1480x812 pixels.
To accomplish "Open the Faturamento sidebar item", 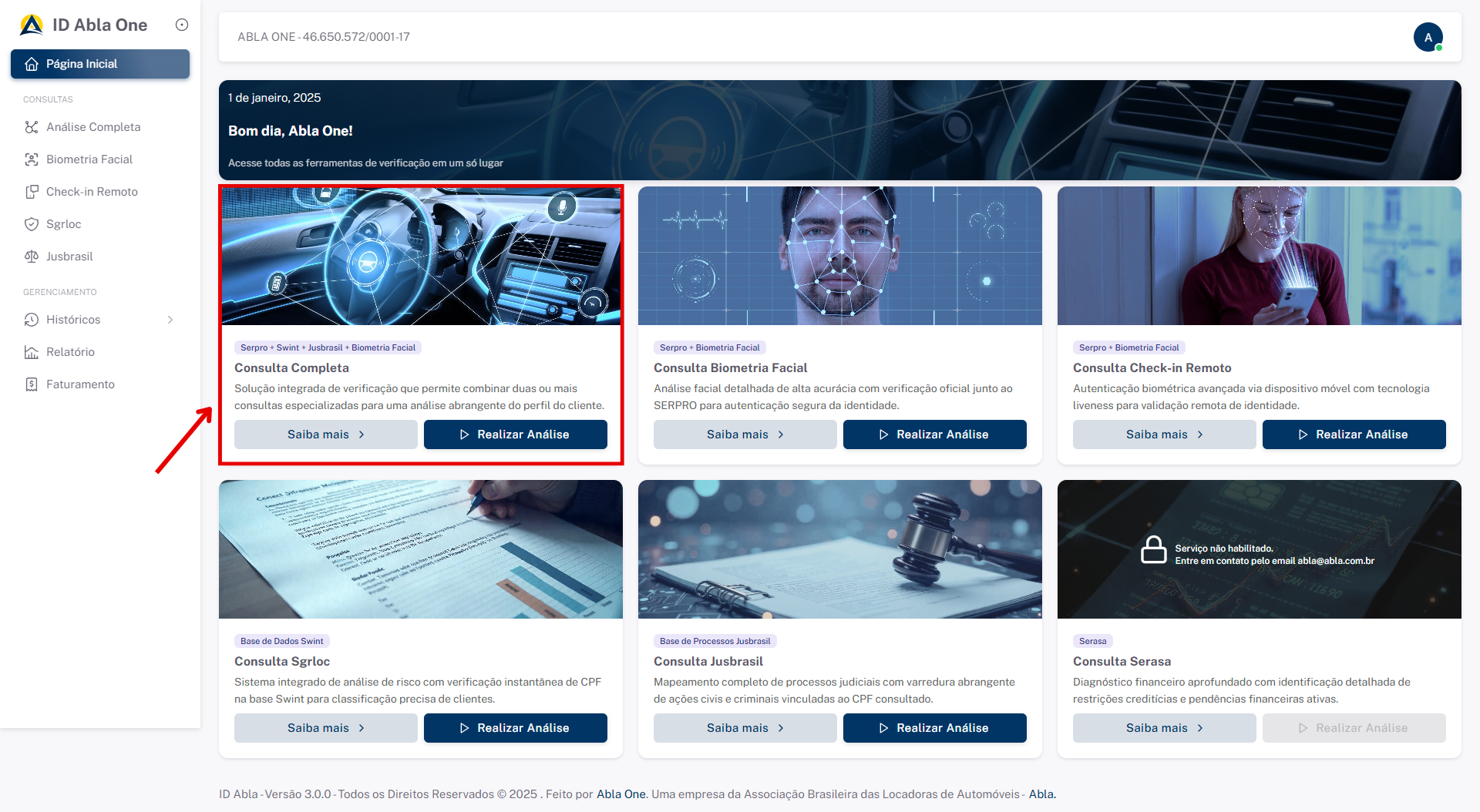I will 80,384.
